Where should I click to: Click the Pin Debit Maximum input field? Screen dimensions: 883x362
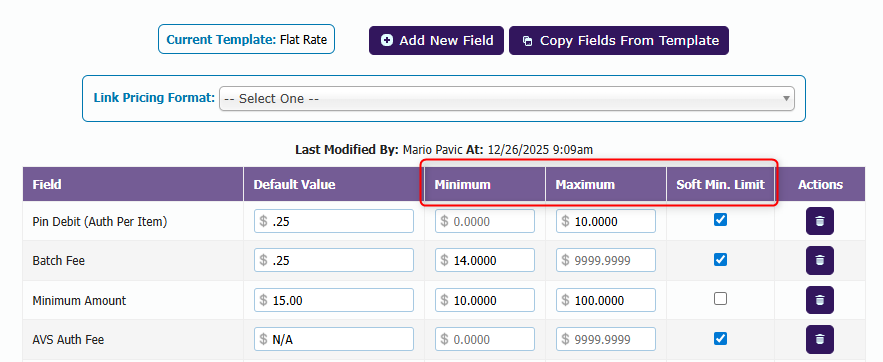click(x=605, y=221)
